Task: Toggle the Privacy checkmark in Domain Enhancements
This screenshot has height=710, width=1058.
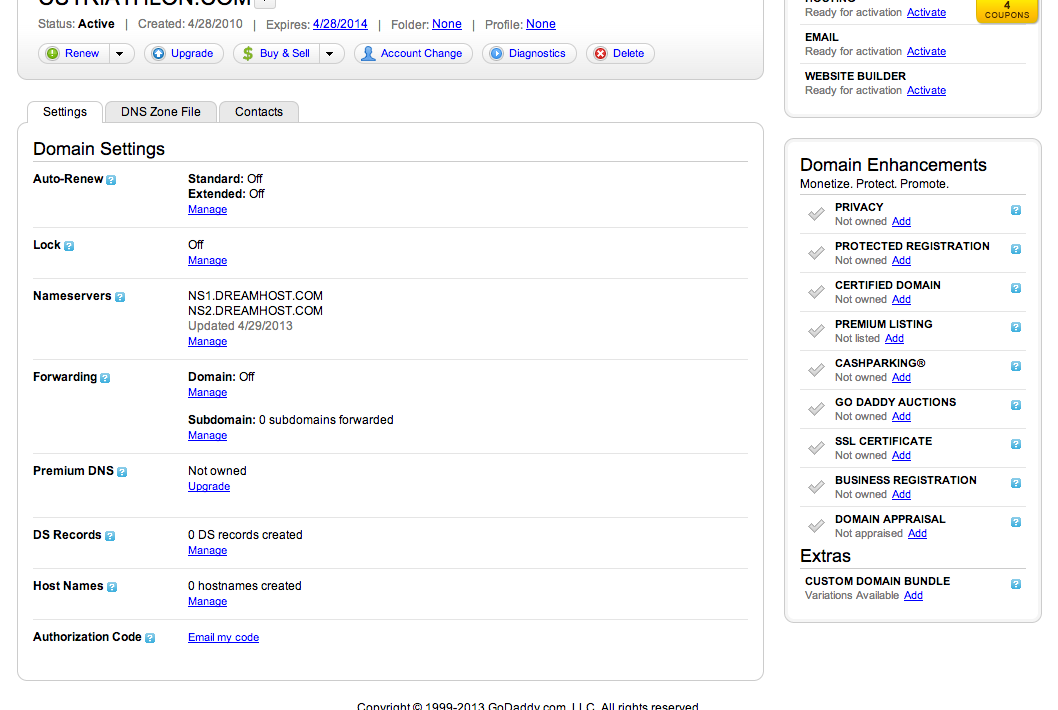Action: point(816,214)
